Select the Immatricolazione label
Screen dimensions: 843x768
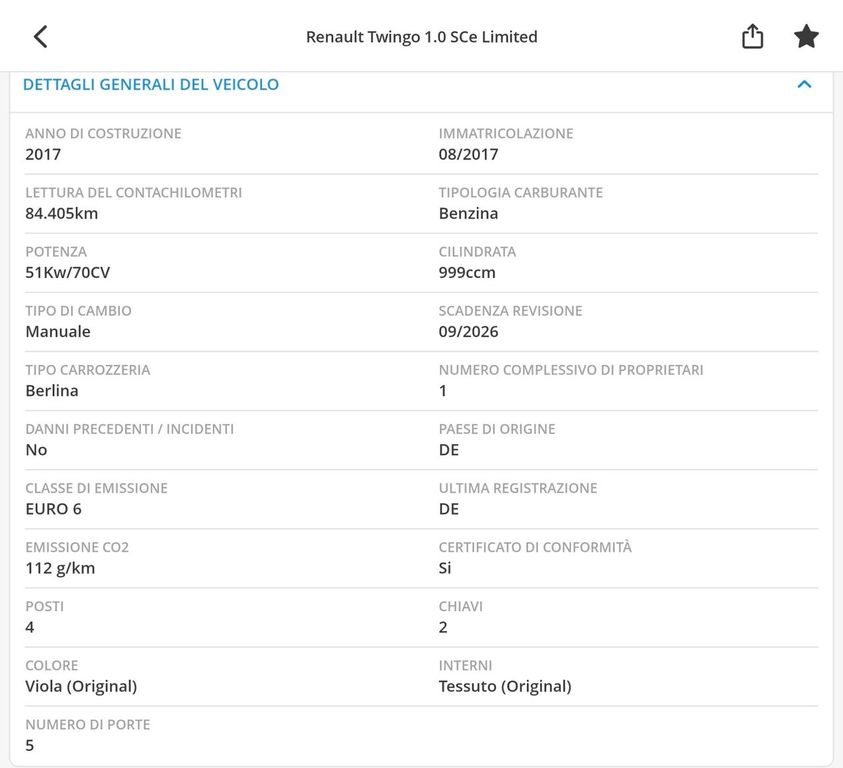(506, 133)
